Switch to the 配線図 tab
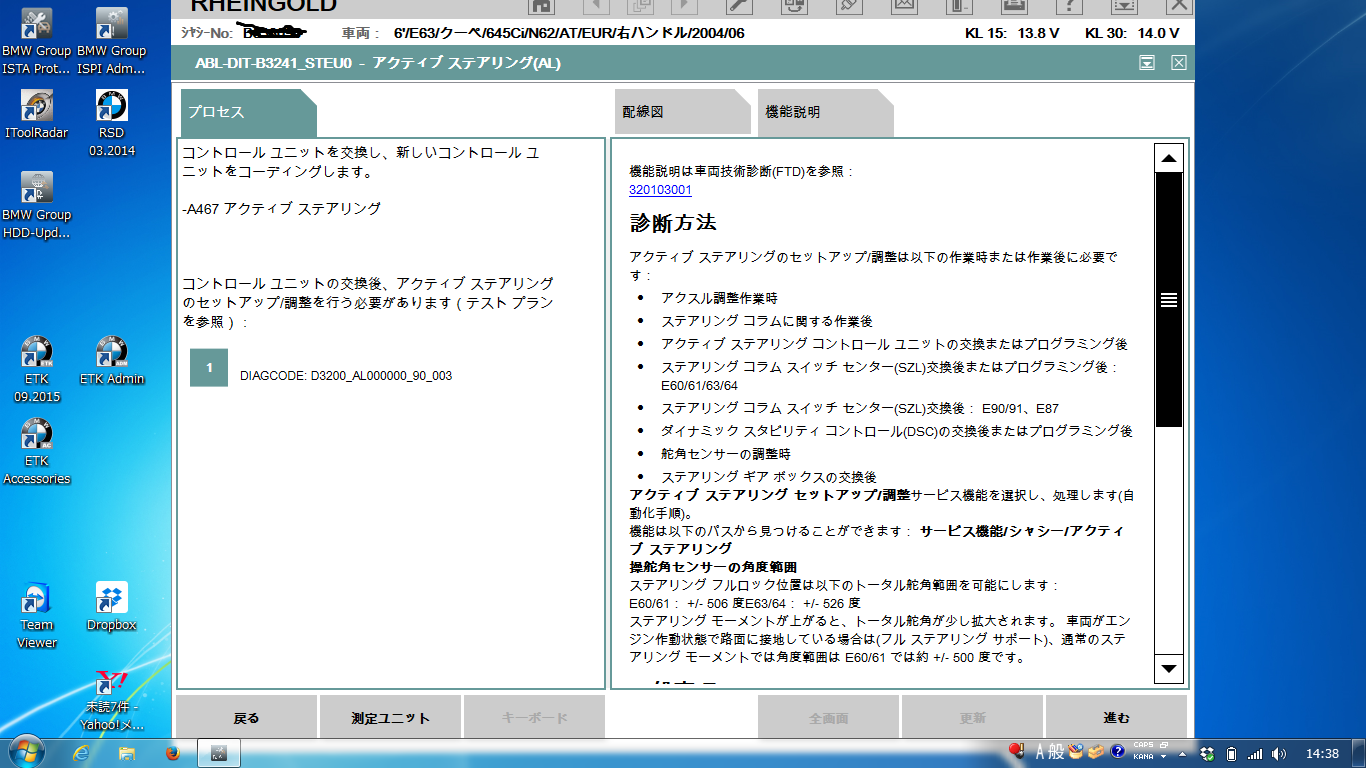The image size is (1366, 768). point(682,112)
